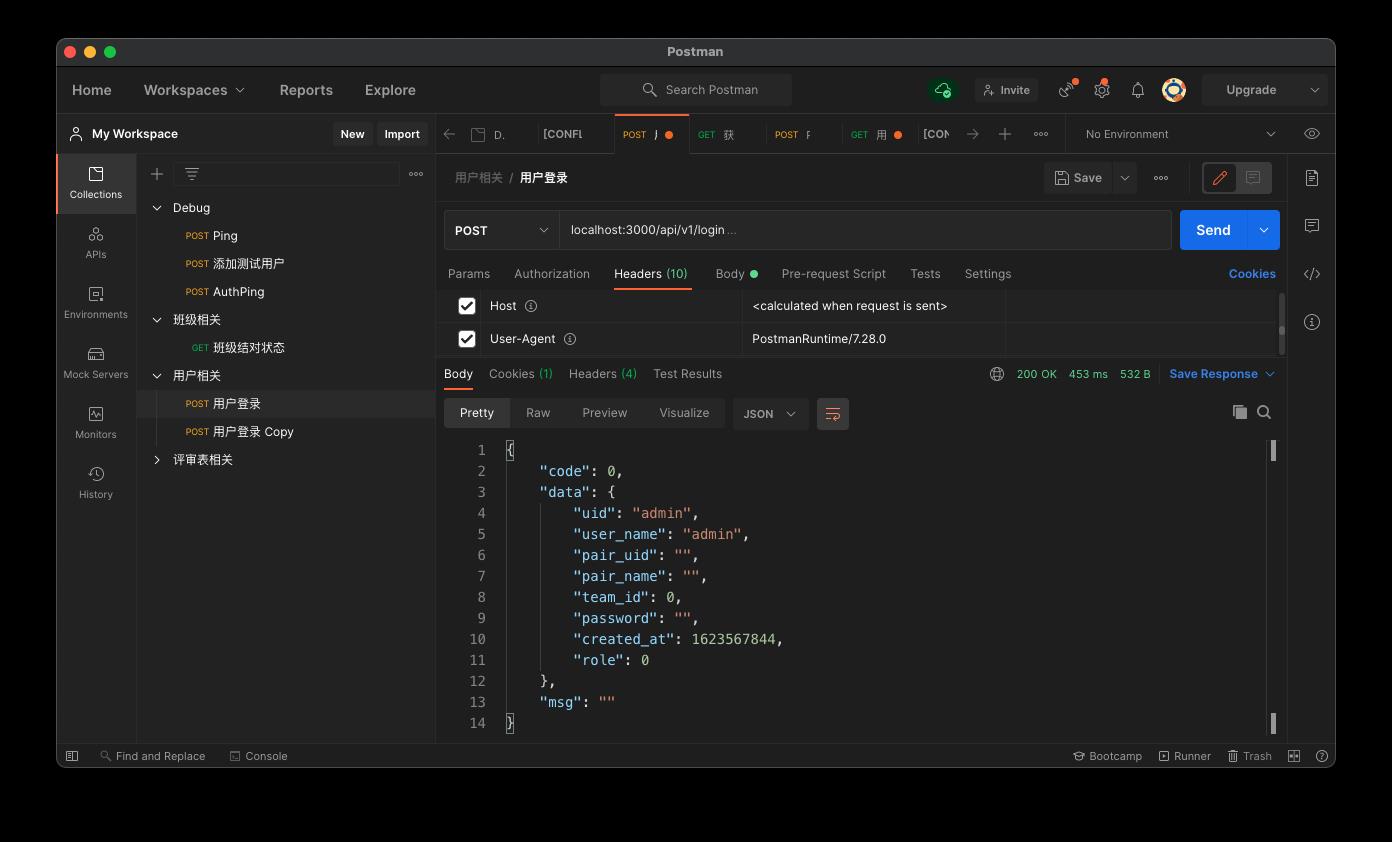Click the request URL input field
Viewport: 1392px width, 842px height.
pyautogui.click(x=865, y=230)
